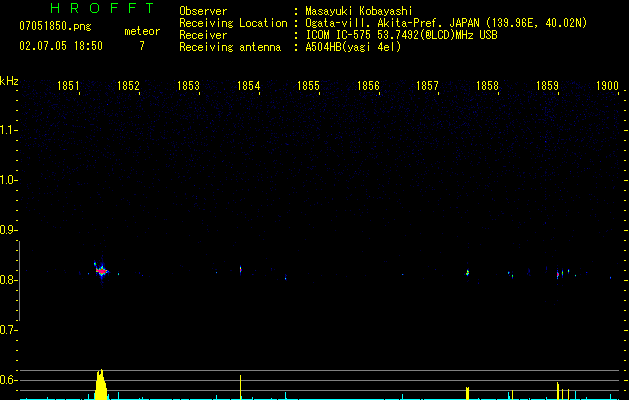Click the large meteor echo near 1851:30
Image resolution: width=629 pixels, height=400 pixels.
pyautogui.click(x=101, y=271)
